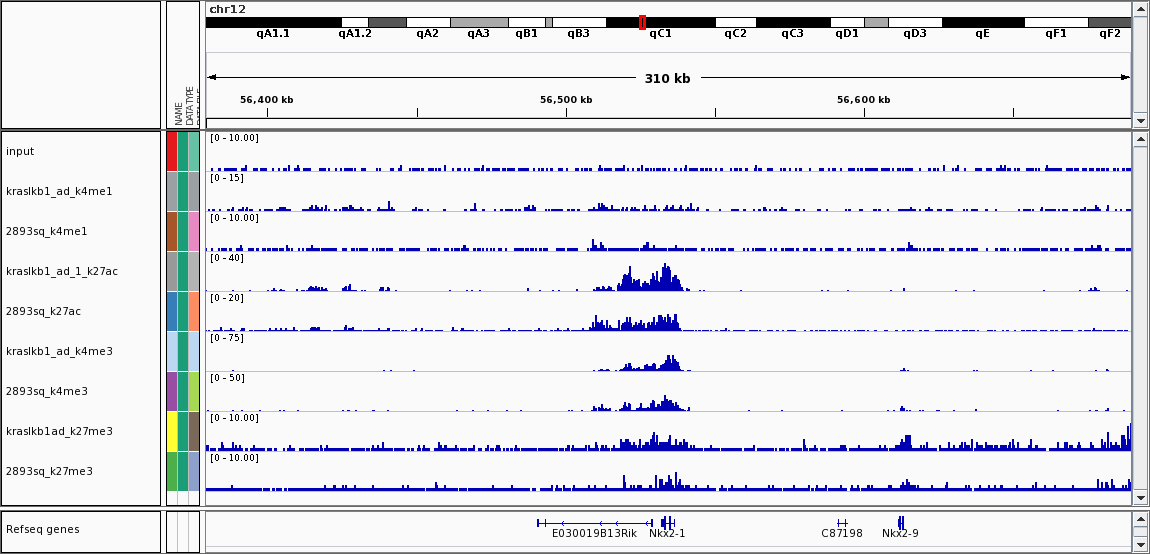The image size is (1150, 554).
Task: Click the NAME attribute column header
Action: point(179,113)
